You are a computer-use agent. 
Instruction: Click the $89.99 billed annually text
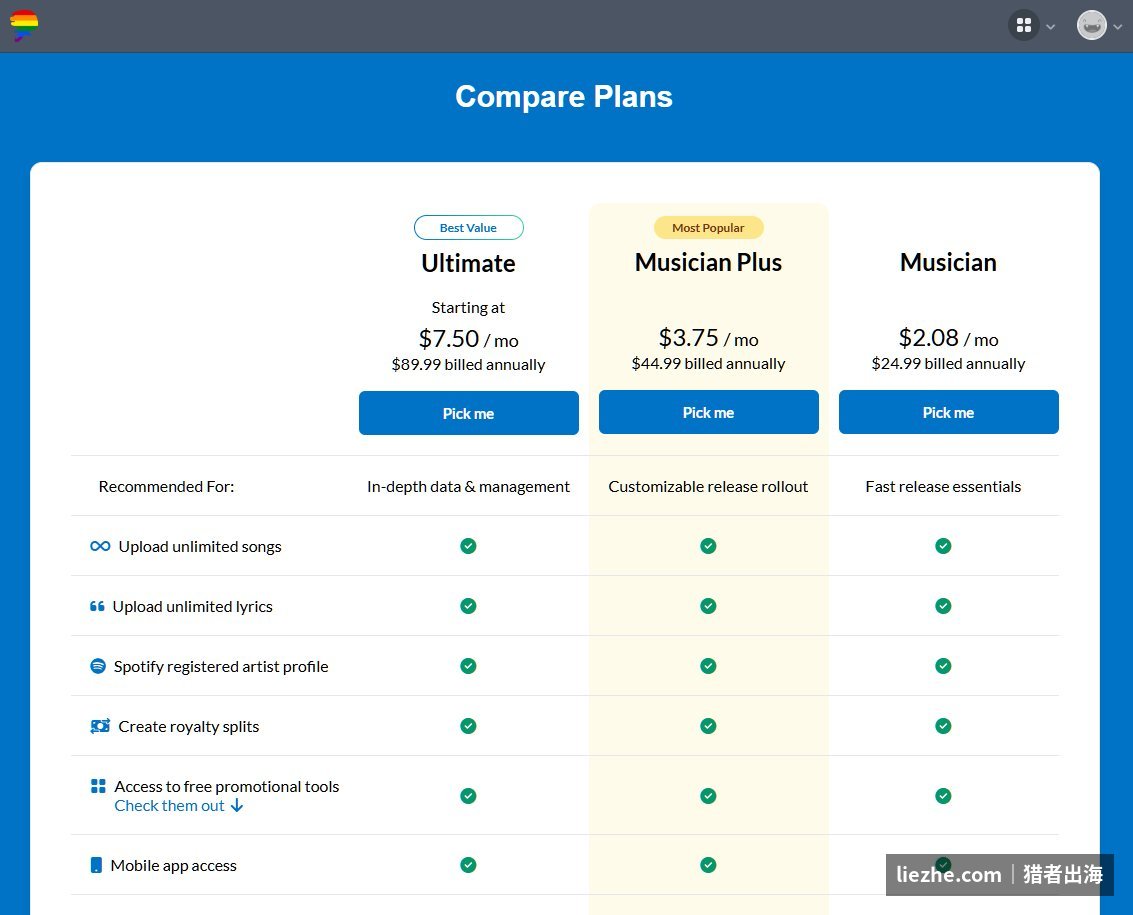point(468,364)
